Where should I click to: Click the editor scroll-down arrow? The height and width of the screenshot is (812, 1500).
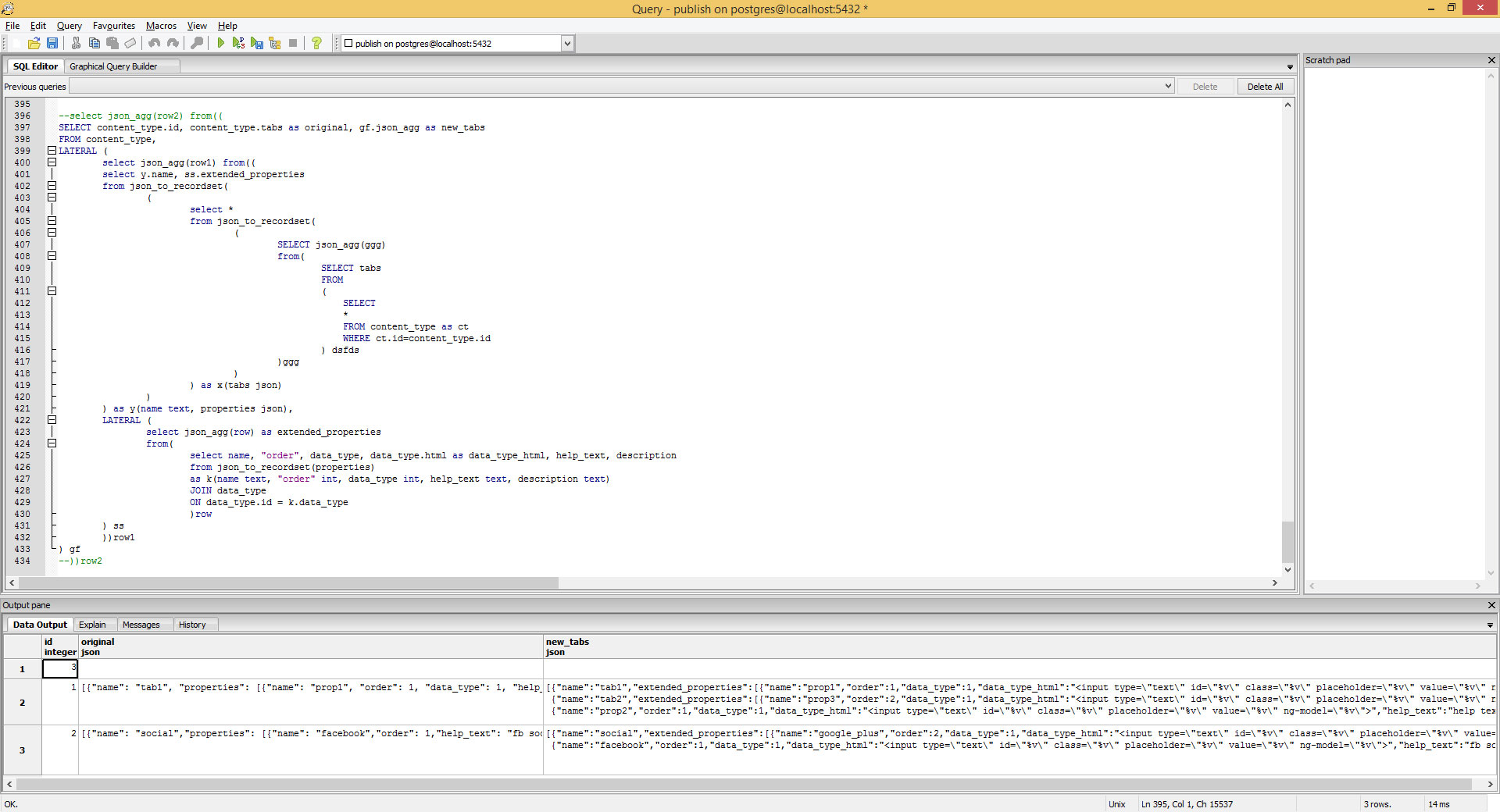(1287, 571)
